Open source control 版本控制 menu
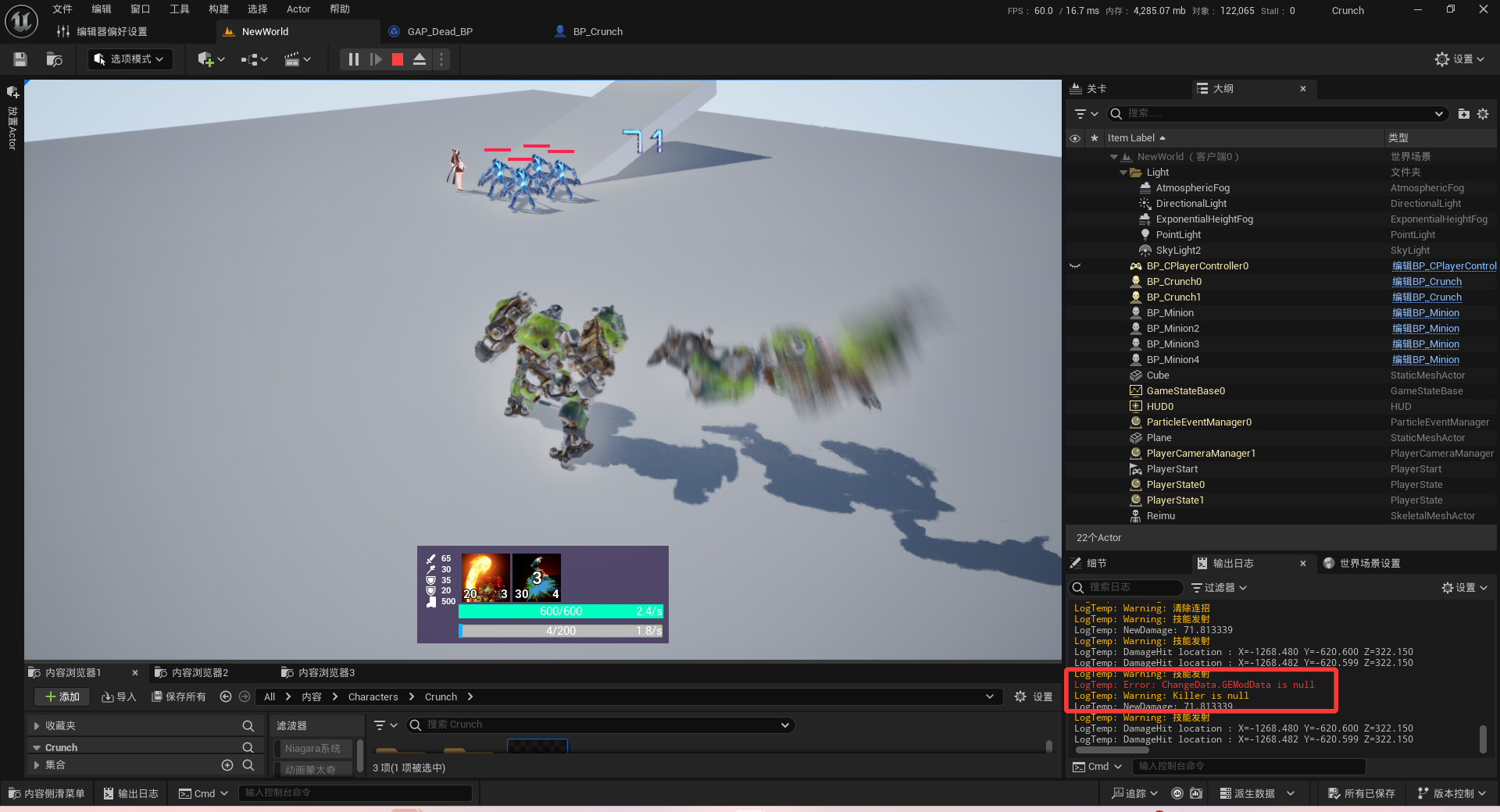Screen dimensions: 1500x812 click(1452, 794)
